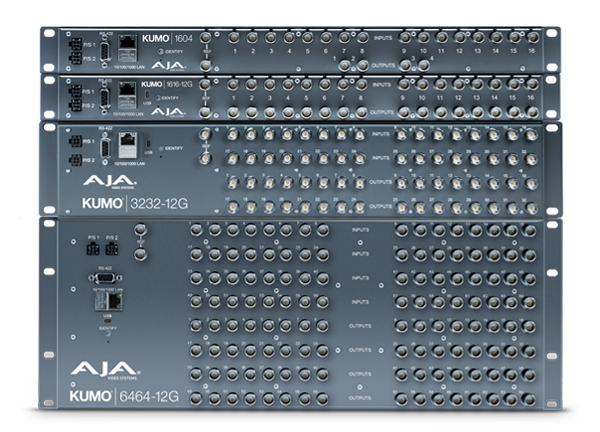The width and height of the screenshot is (600, 432).
Task: Select the Ethernet LAN port on KUMO 1604
Action: 127,48
